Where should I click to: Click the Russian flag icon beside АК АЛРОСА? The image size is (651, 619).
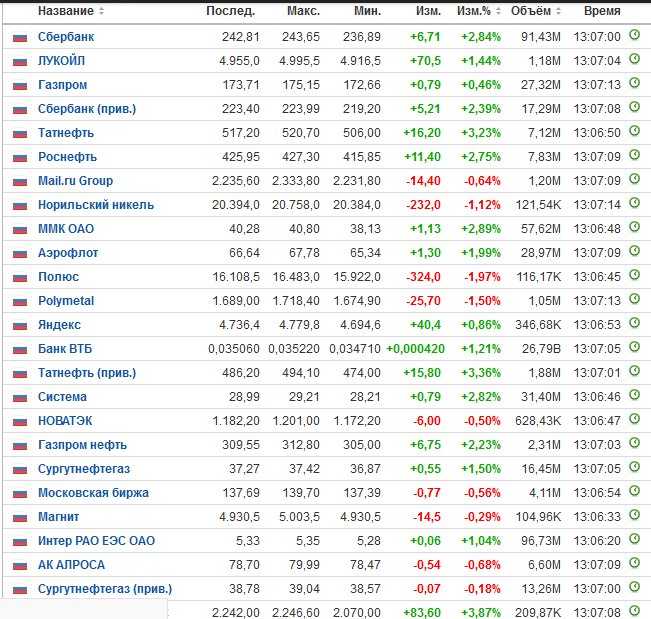point(20,566)
